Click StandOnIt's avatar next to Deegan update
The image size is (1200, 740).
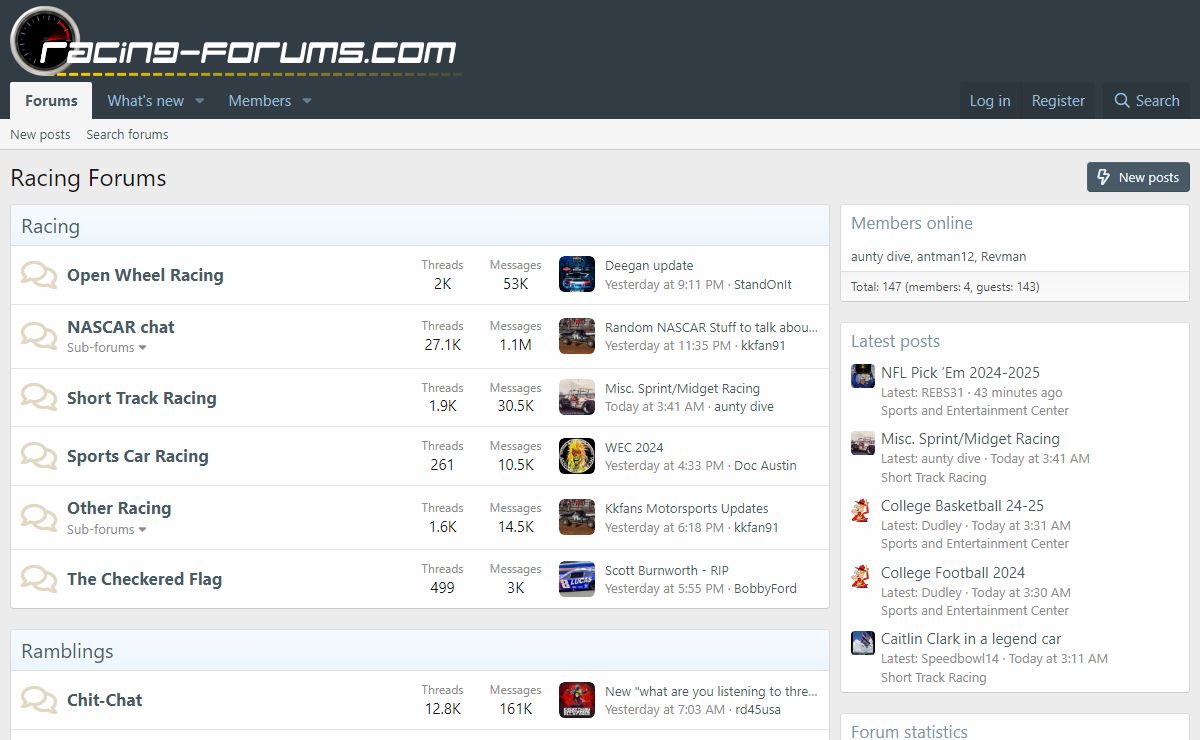click(x=577, y=274)
